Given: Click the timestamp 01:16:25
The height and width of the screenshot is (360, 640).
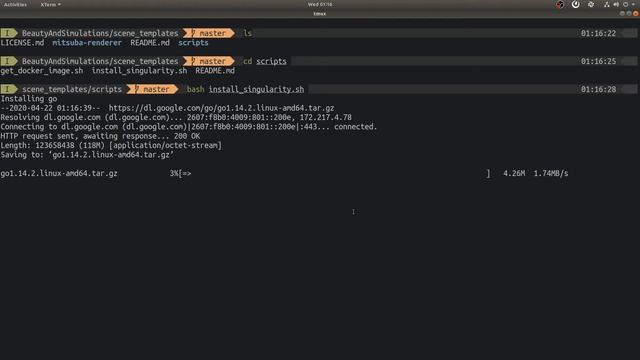Looking at the screenshot, I should [x=598, y=61].
